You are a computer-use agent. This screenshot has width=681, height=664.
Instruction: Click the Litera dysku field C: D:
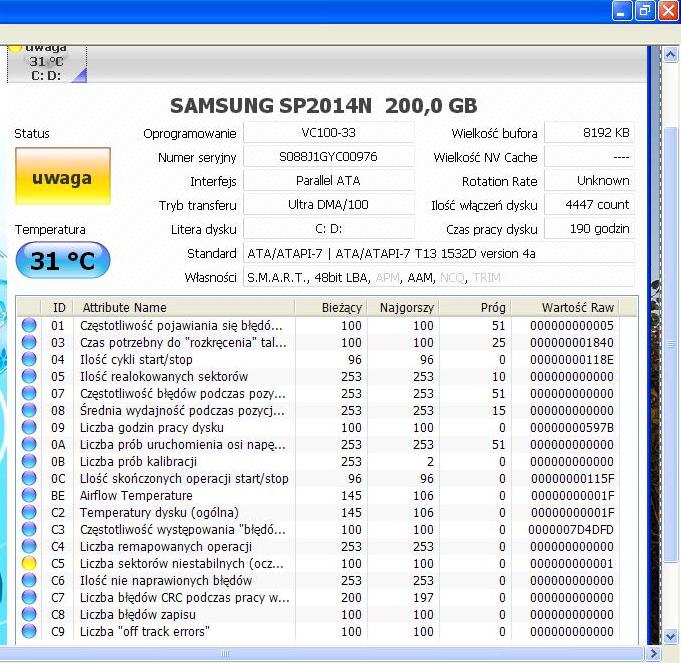point(328,229)
